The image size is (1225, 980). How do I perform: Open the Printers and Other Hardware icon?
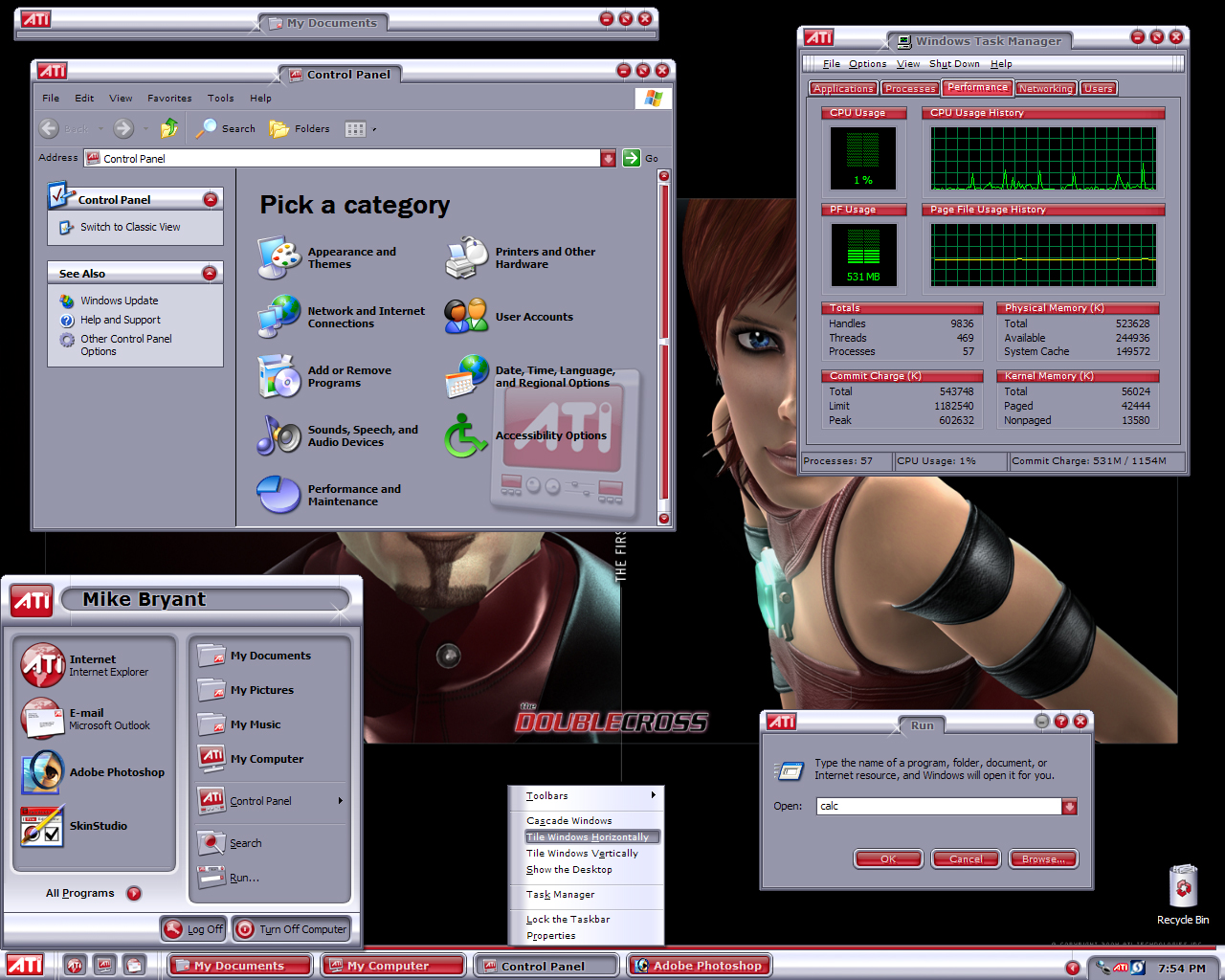pos(467,257)
